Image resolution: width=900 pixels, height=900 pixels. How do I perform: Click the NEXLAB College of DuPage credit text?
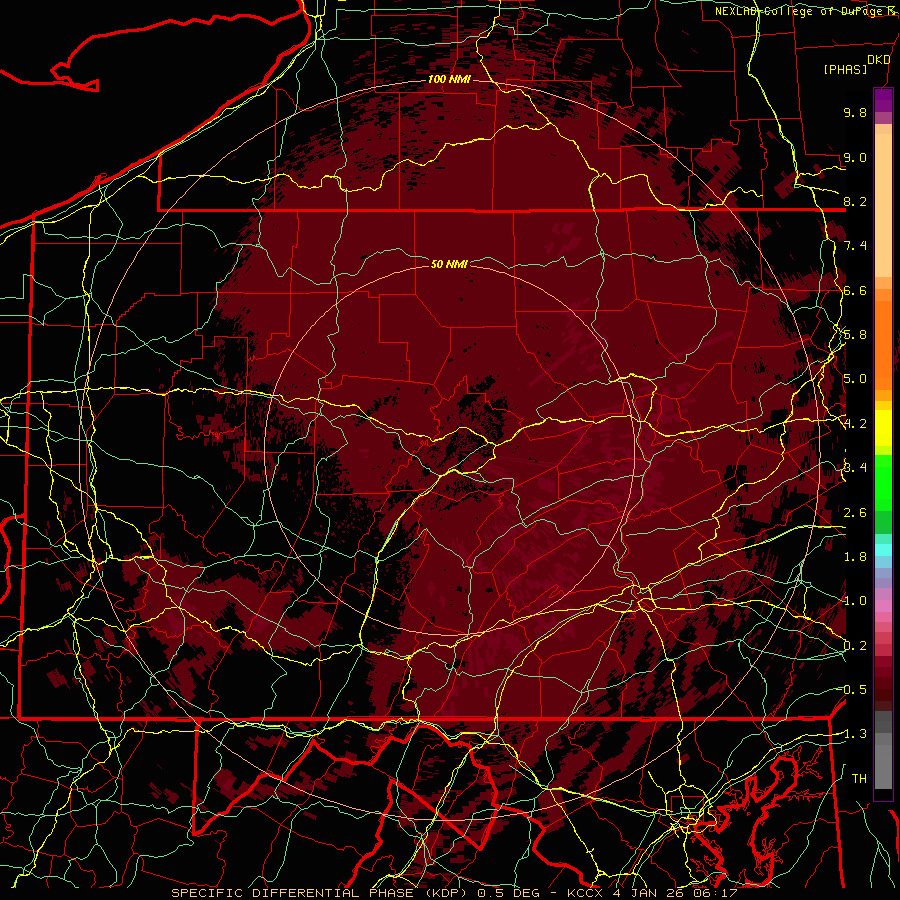(807, 11)
